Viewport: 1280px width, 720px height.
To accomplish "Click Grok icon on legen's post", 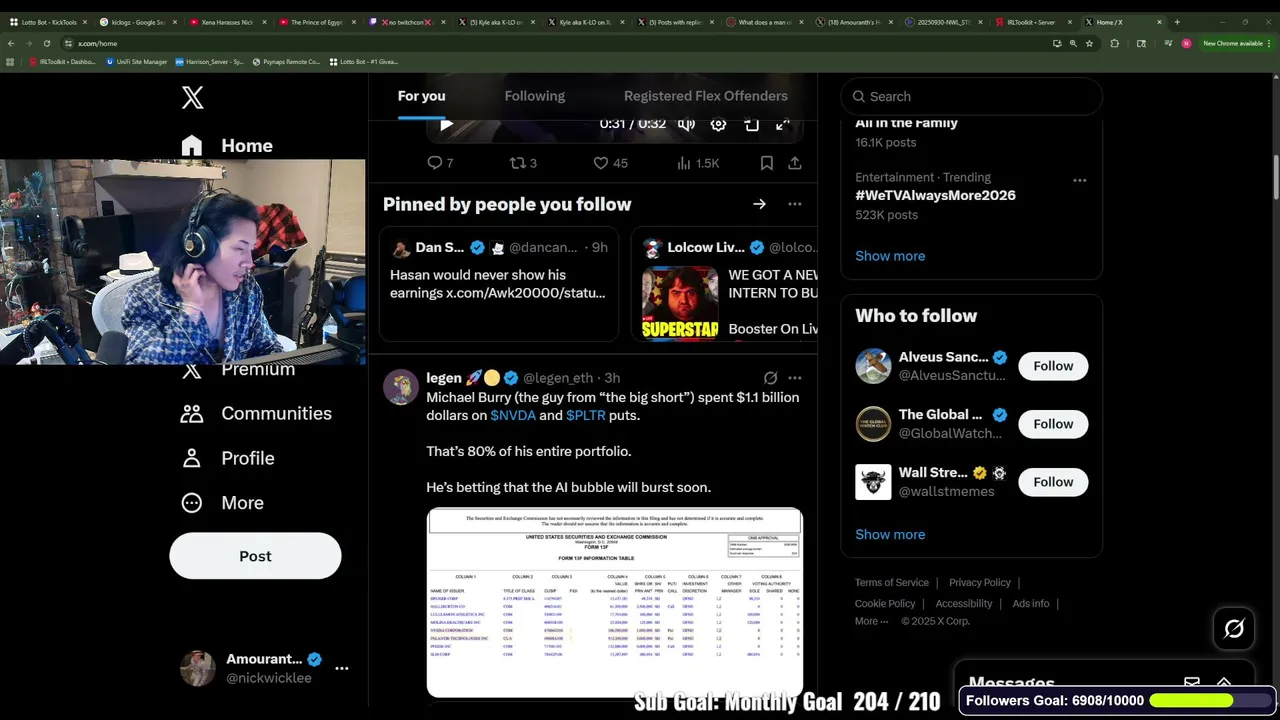I will coord(770,378).
